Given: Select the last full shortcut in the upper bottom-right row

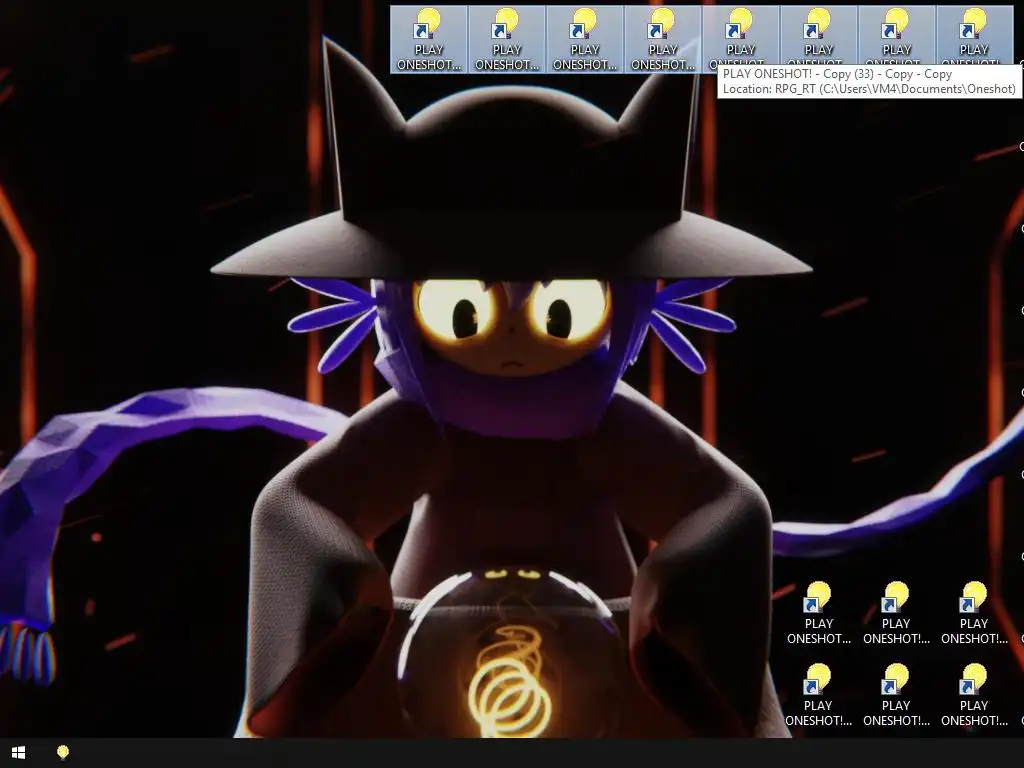Looking at the screenshot, I should tap(974, 613).
